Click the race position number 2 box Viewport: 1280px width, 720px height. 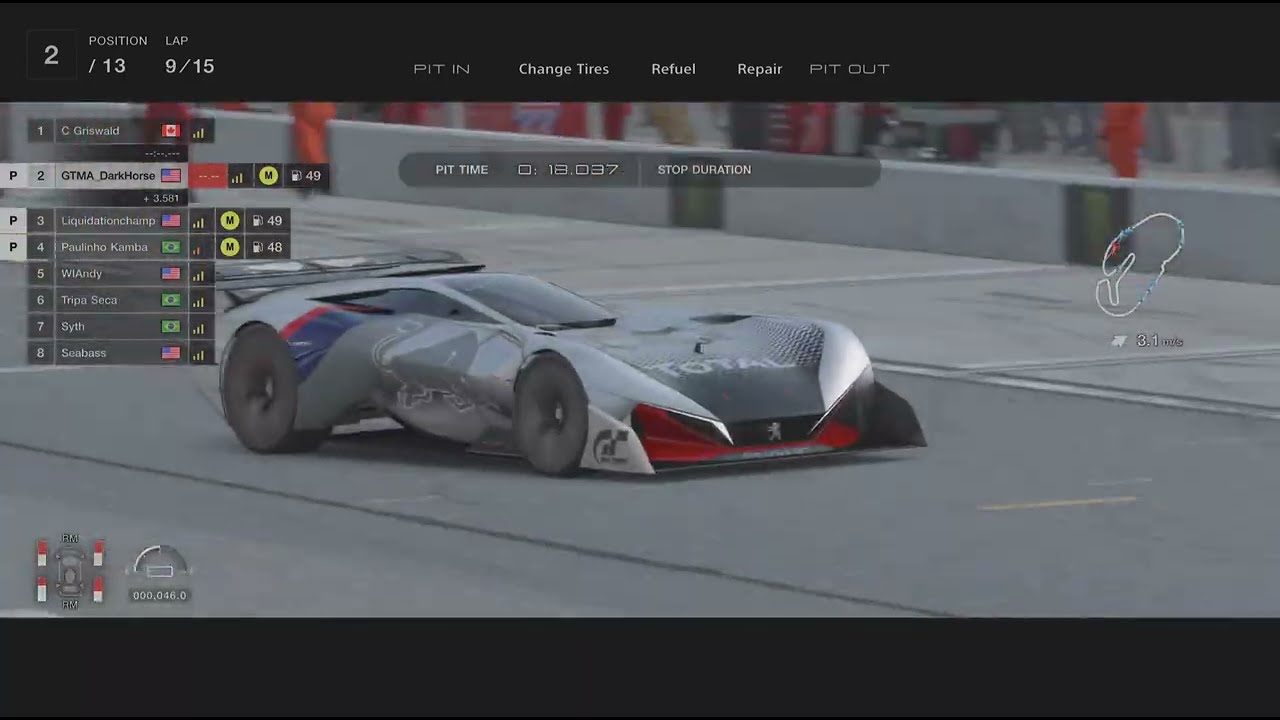51,56
